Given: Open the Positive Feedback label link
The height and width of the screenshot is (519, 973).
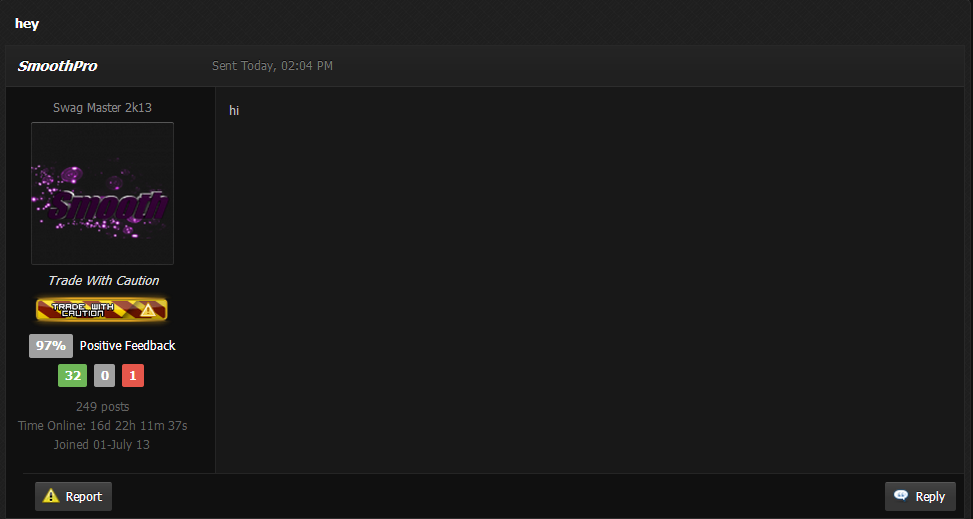Looking at the screenshot, I should click(x=127, y=346).
